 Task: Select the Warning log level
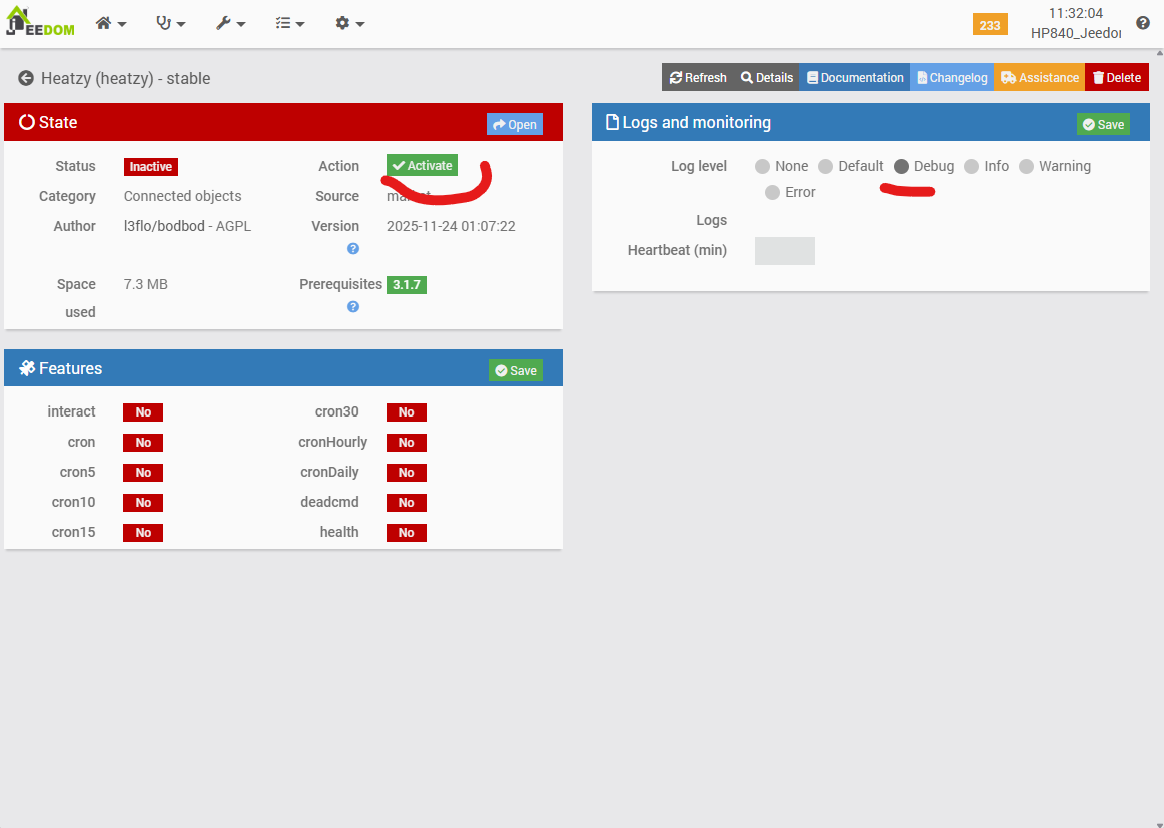point(1026,166)
